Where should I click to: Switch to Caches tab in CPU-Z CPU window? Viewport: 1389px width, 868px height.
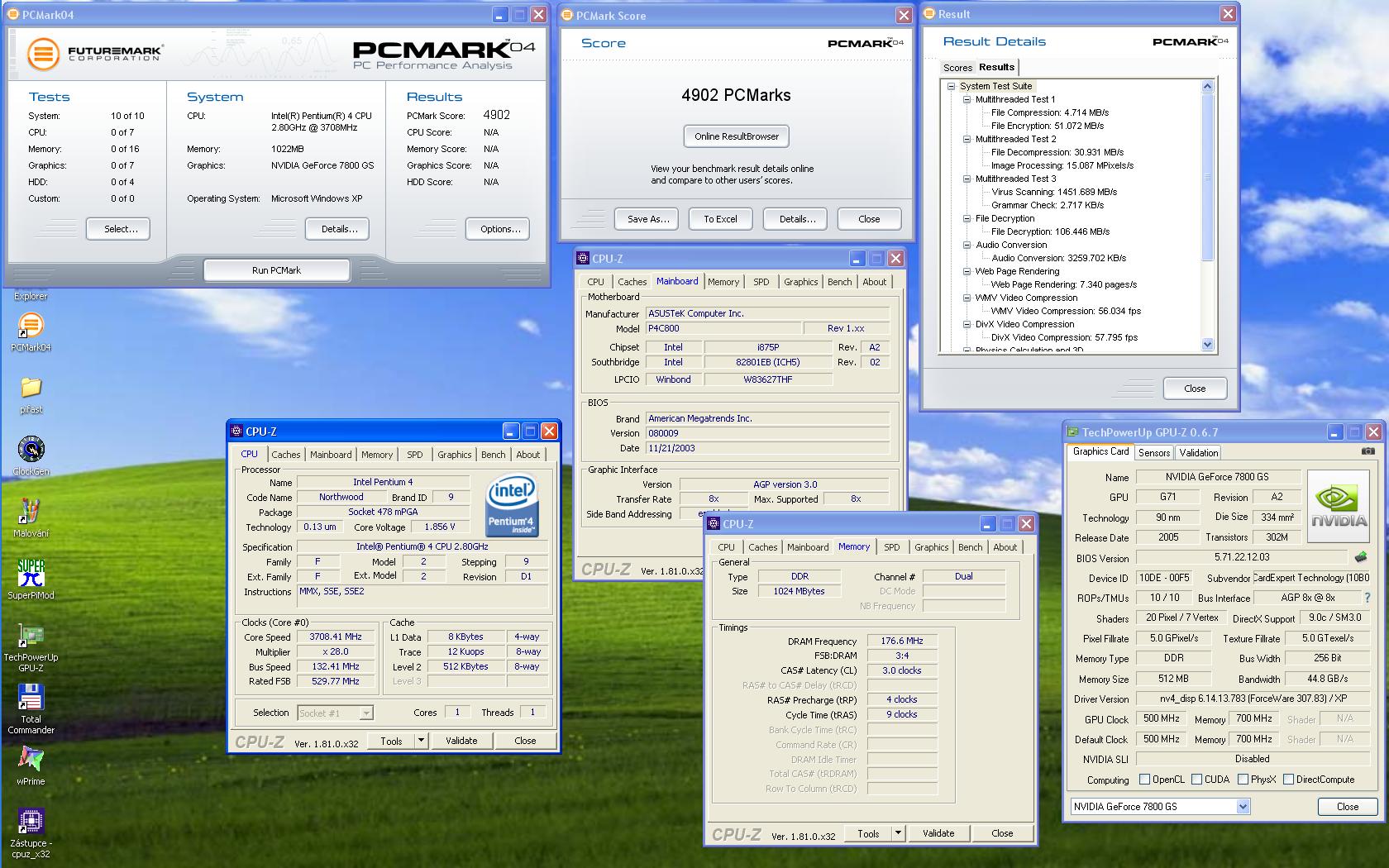click(286, 455)
